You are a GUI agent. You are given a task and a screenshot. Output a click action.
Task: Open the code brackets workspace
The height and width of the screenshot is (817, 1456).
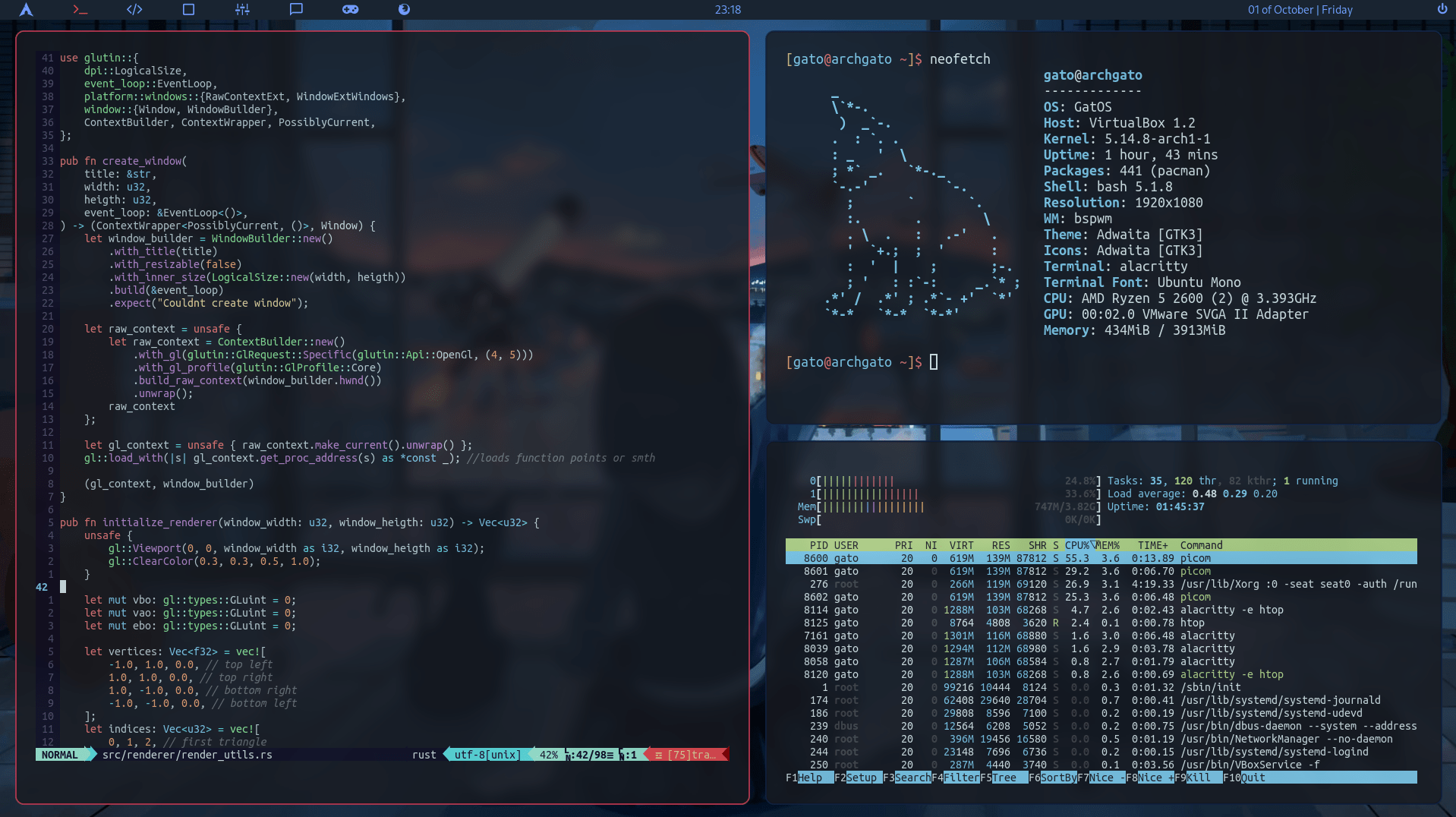pyautogui.click(x=134, y=10)
